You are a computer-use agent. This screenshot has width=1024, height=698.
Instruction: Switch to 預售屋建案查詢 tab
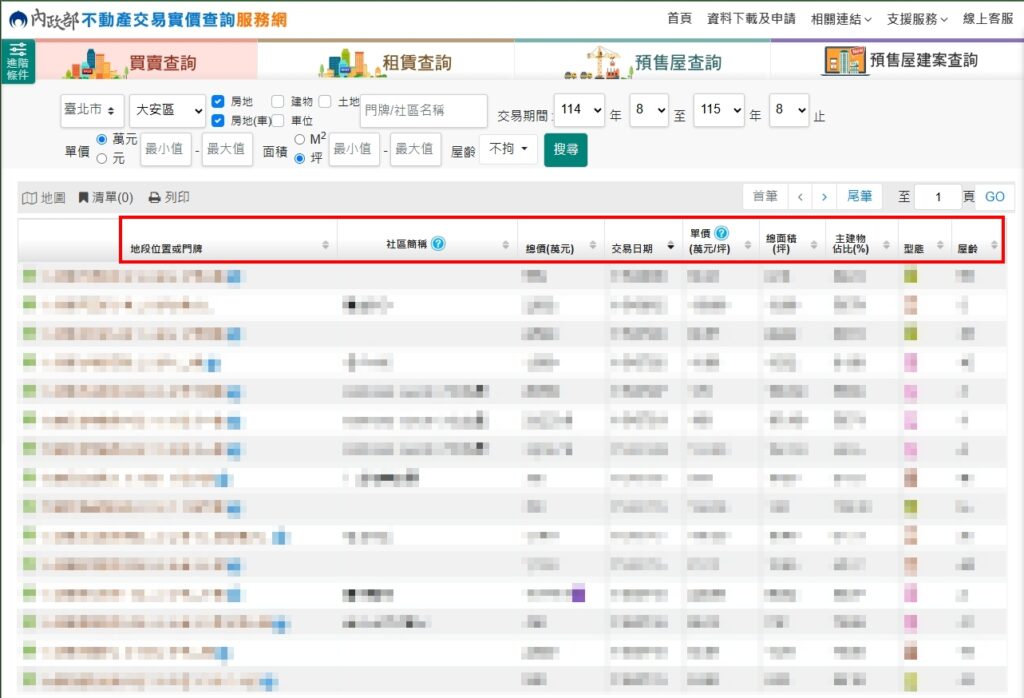pos(897,61)
